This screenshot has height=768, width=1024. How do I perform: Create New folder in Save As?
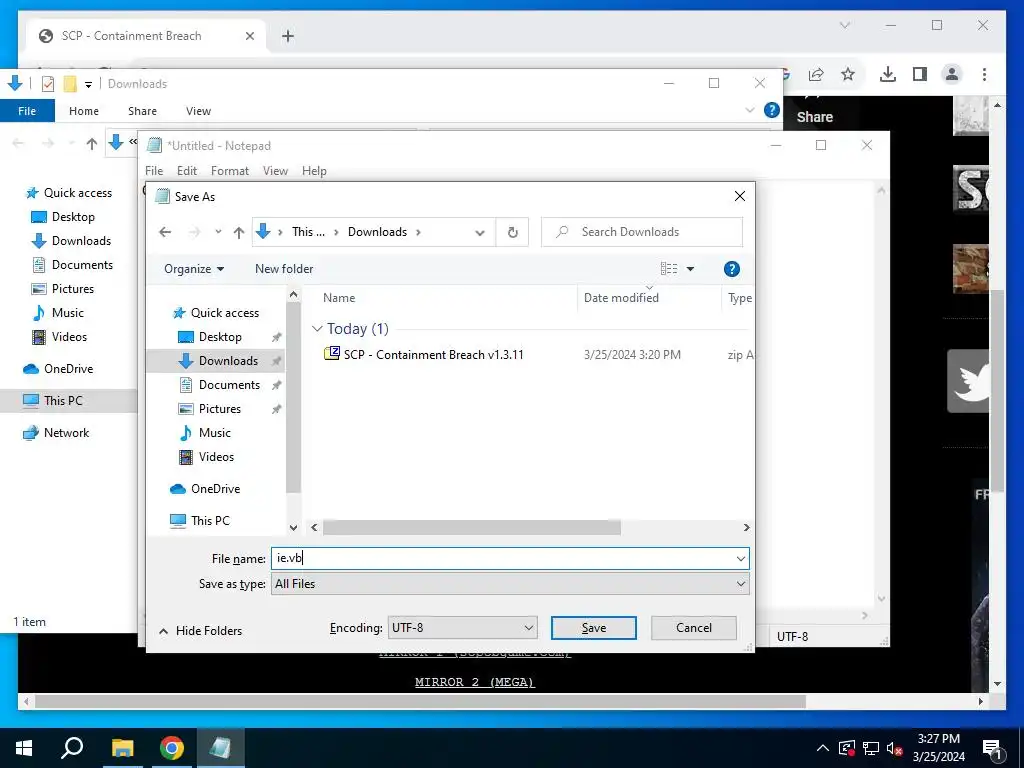pyautogui.click(x=284, y=268)
